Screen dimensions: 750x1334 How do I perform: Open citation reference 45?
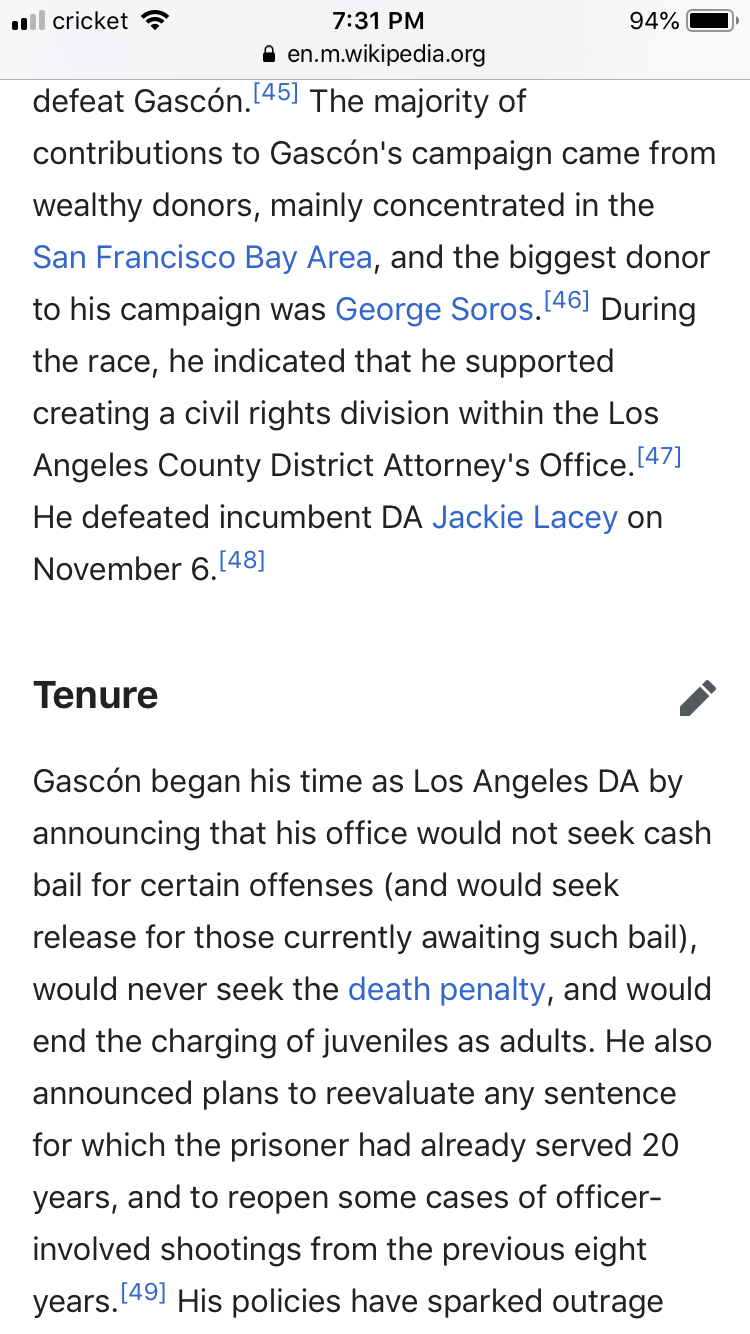(x=276, y=94)
